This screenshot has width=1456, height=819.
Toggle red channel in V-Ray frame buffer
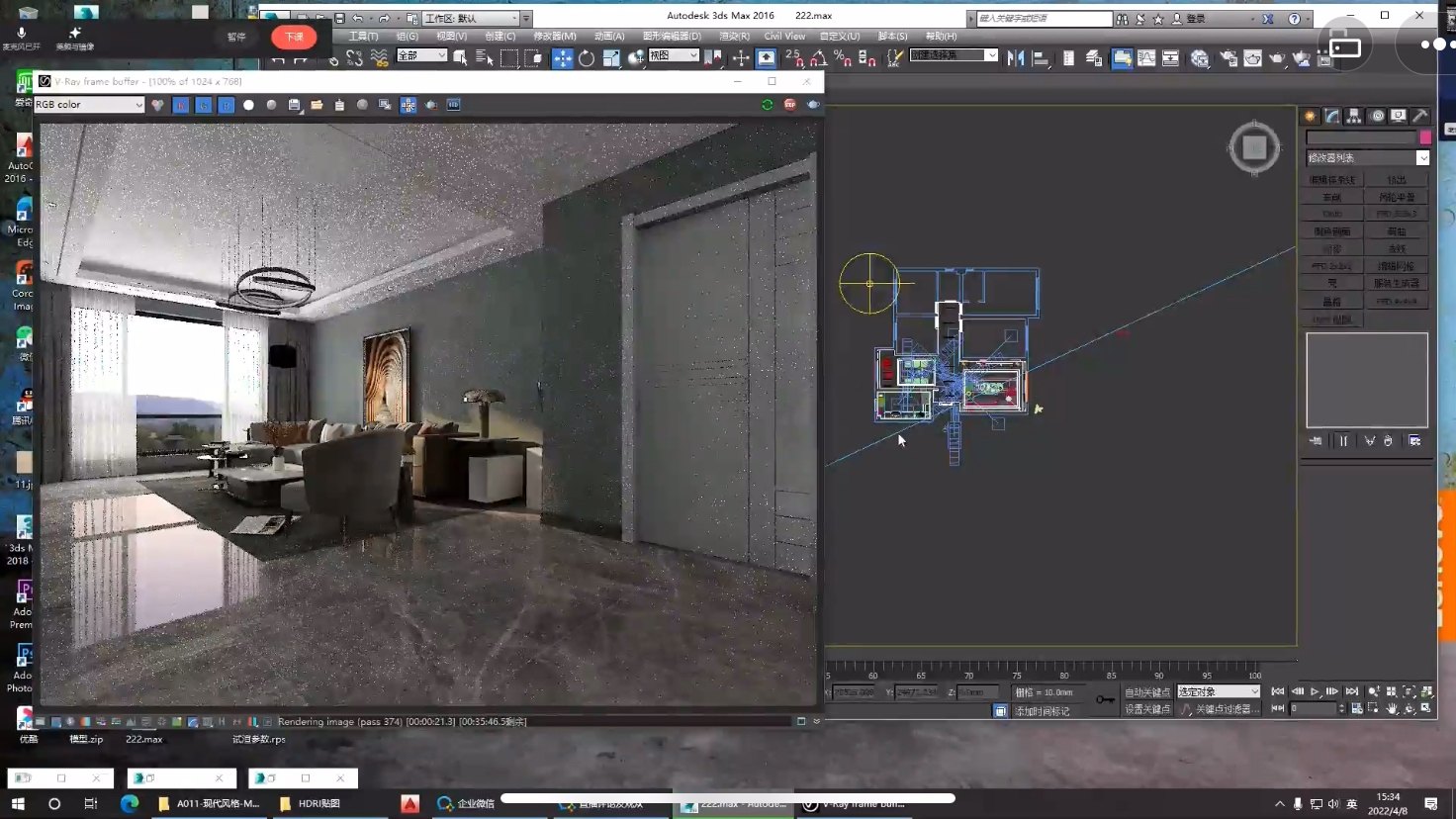[180, 105]
